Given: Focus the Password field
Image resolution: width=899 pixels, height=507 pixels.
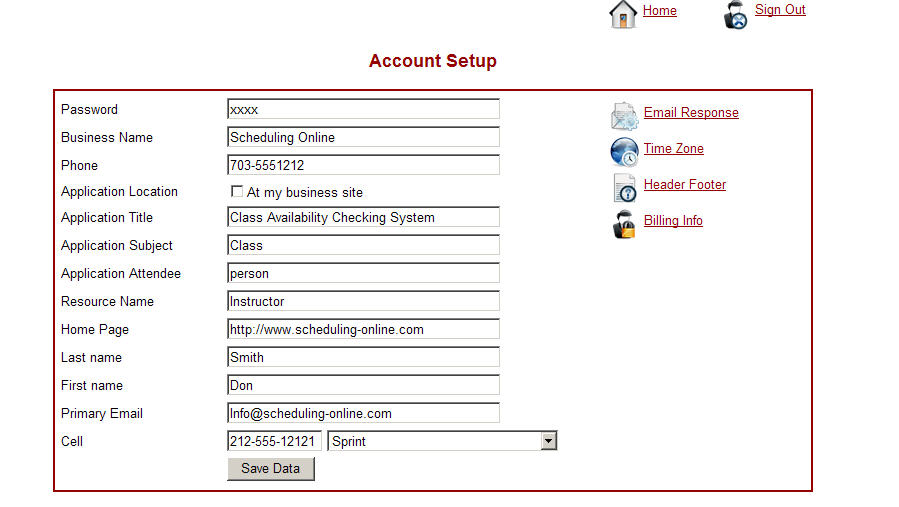Looking at the screenshot, I should (x=363, y=109).
